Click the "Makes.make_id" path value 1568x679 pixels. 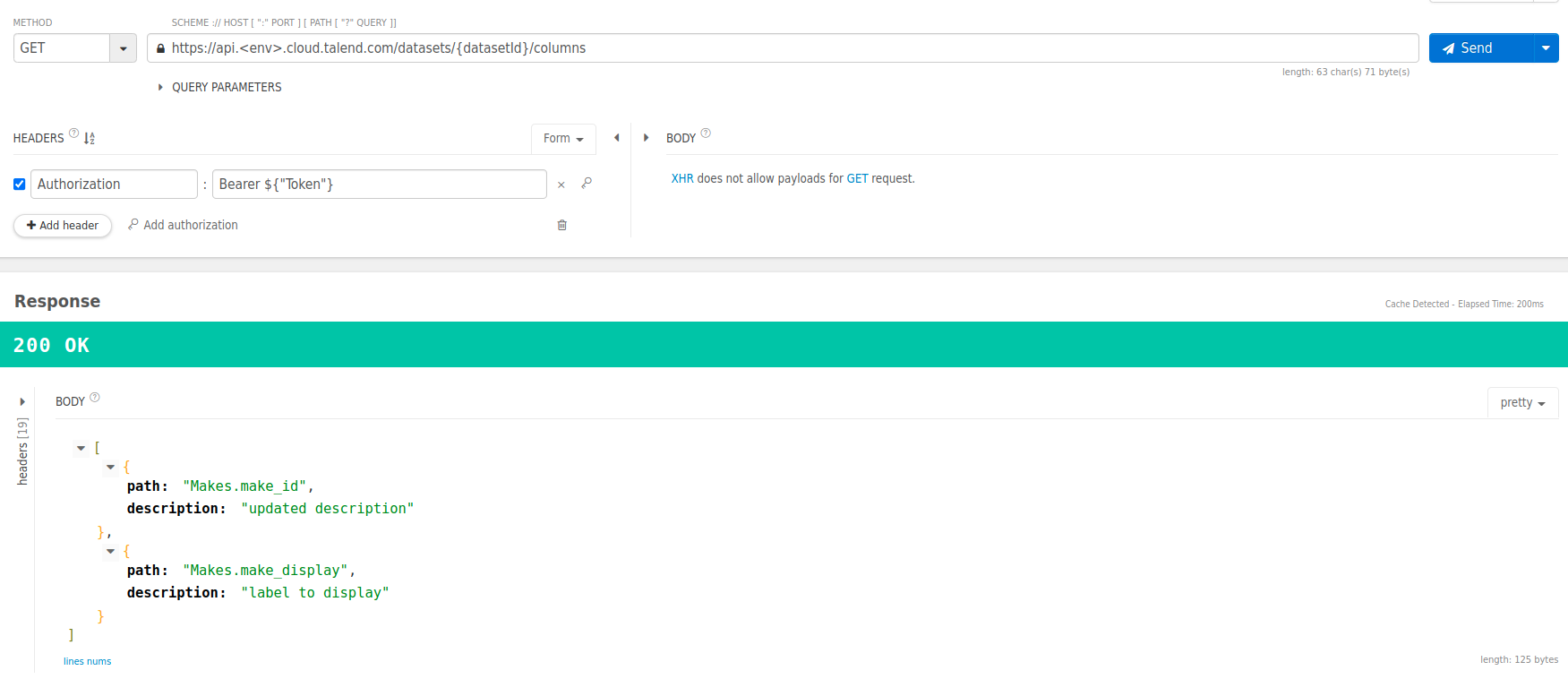[x=244, y=486]
